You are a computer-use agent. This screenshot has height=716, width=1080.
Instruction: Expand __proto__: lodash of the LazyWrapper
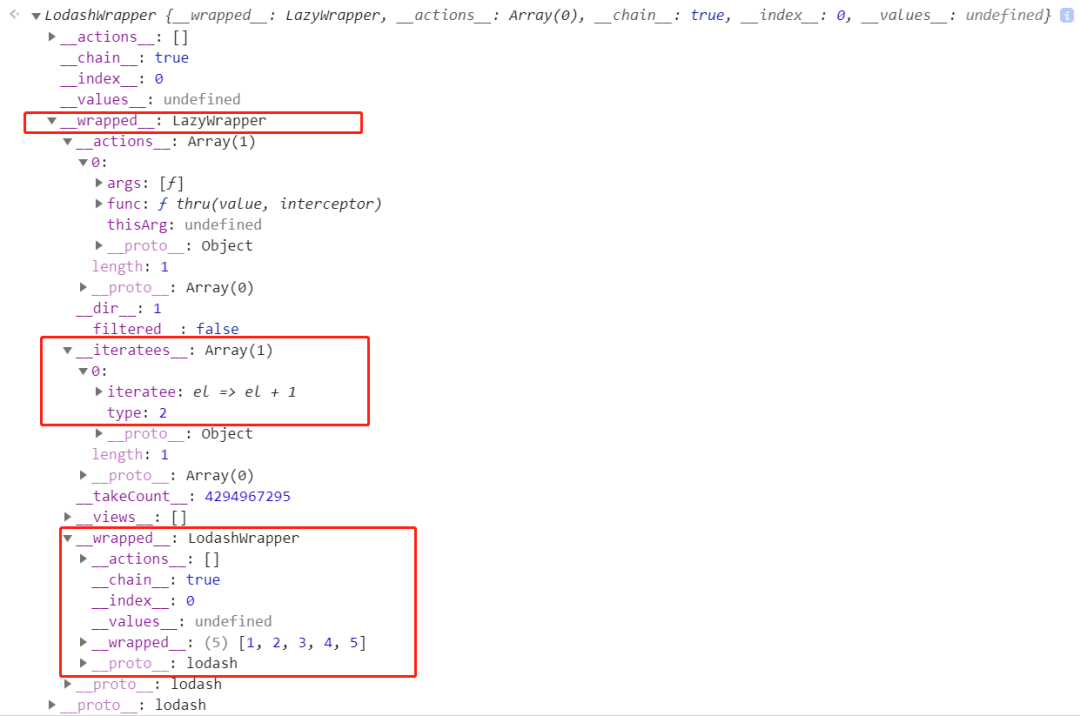[x=68, y=684]
